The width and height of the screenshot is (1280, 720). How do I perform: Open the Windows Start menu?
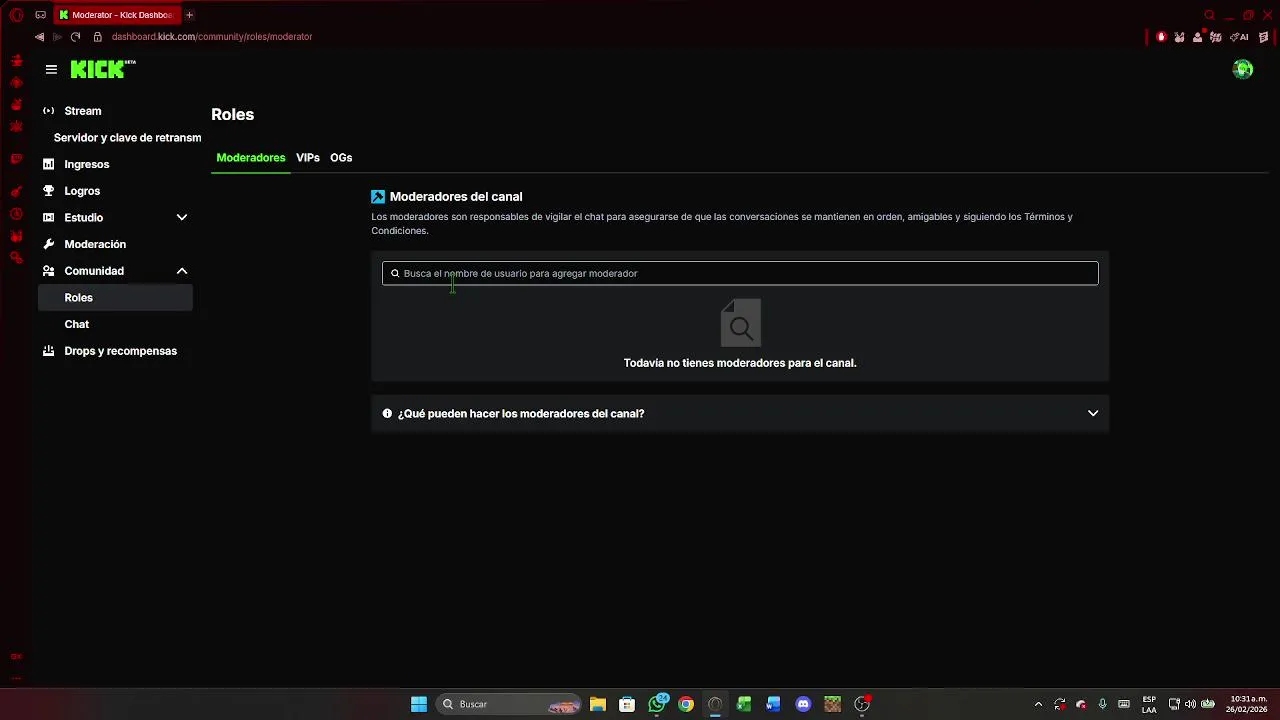pos(419,704)
